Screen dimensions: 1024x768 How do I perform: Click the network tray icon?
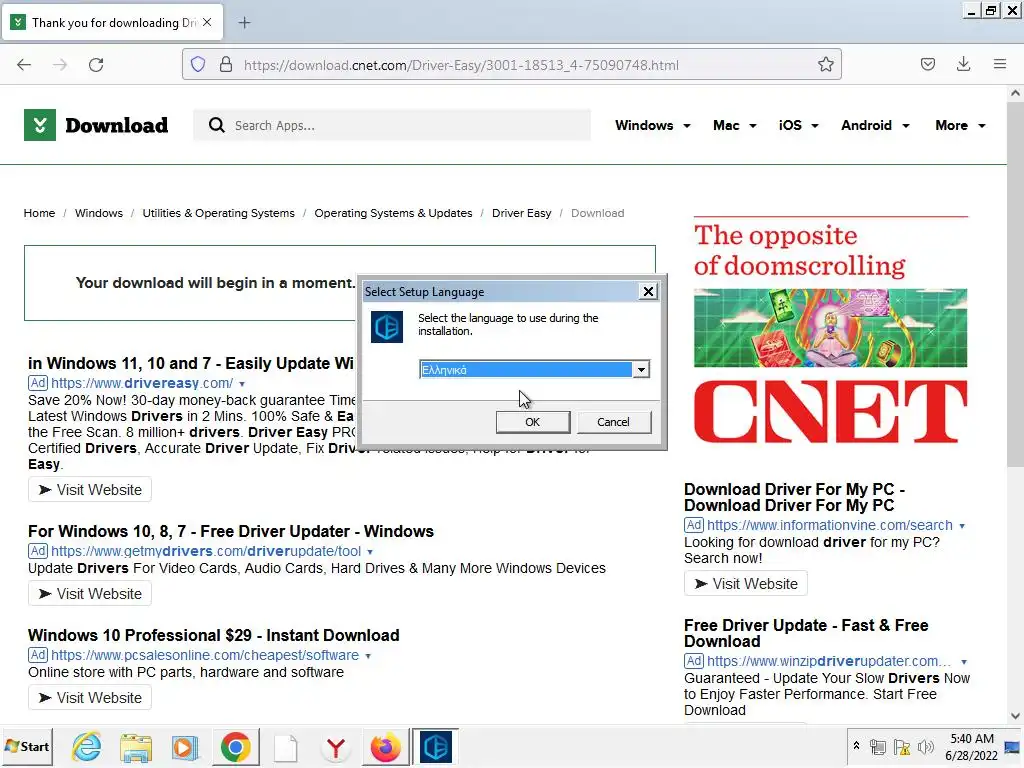[x=878, y=747]
